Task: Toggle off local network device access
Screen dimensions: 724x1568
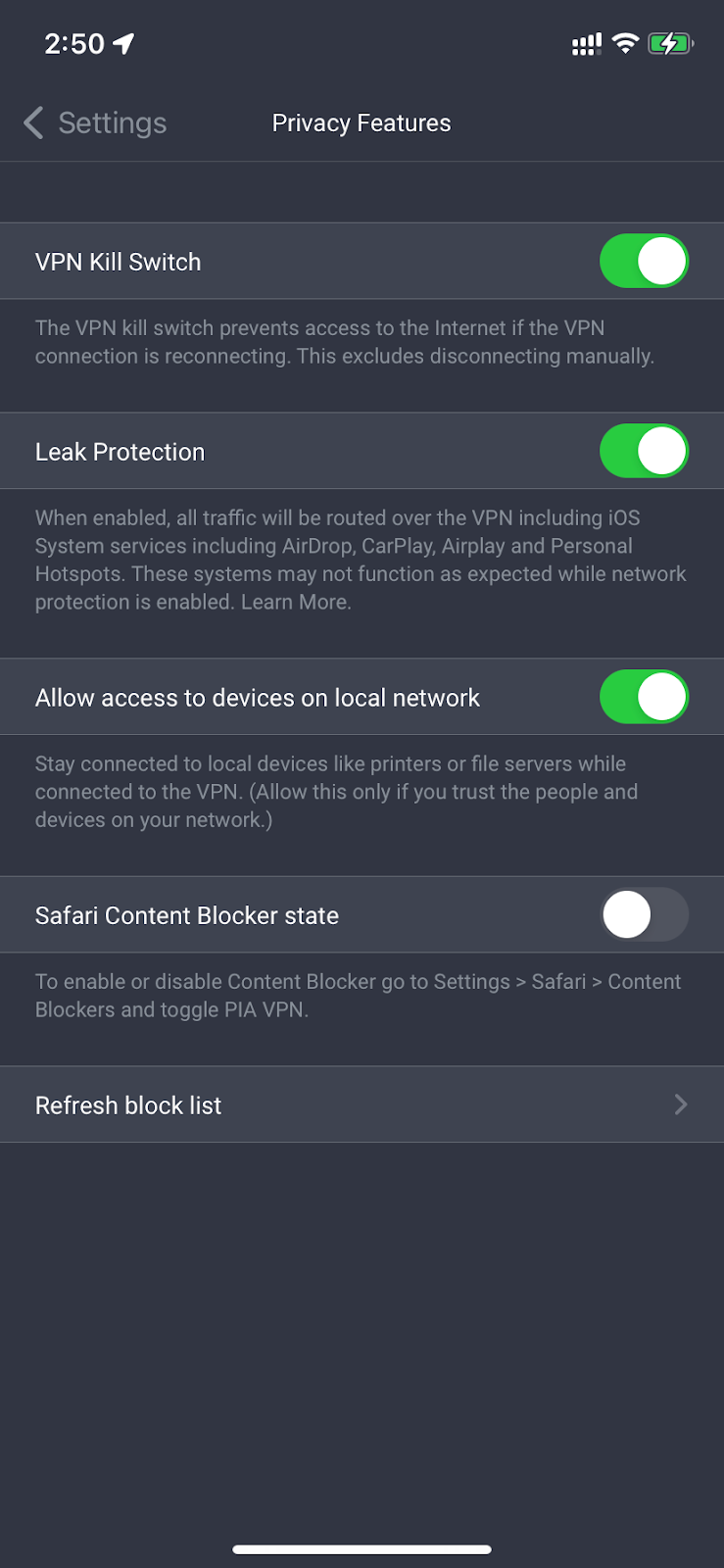Action: click(644, 698)
